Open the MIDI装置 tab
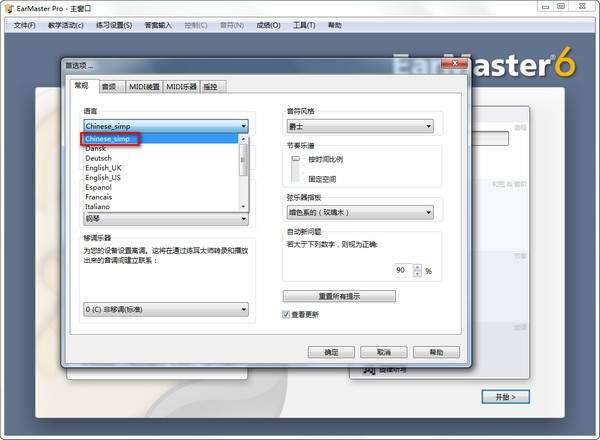 [x=144, y=87]
